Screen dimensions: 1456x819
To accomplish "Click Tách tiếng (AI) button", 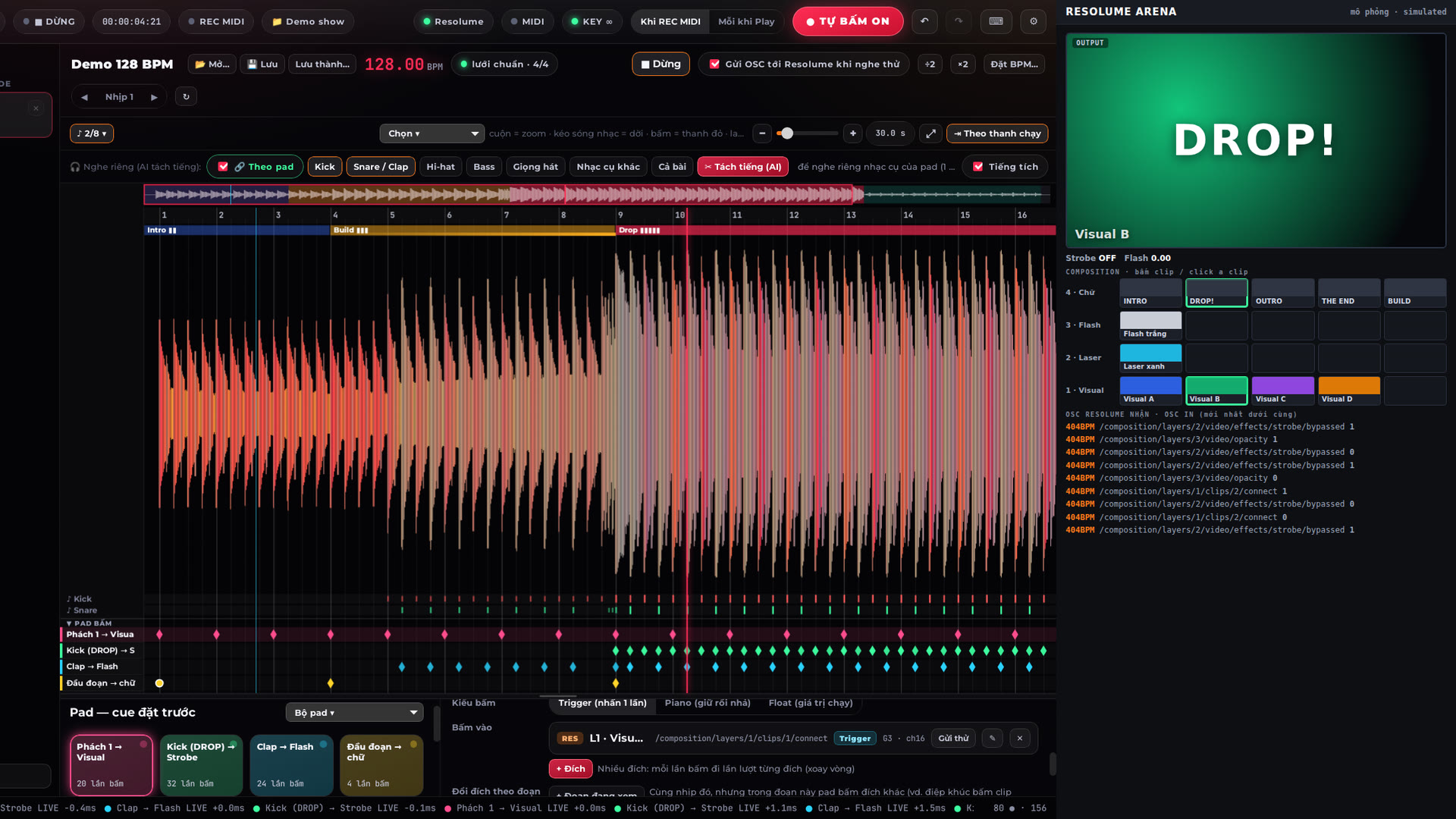I will (x=742, y=167).
